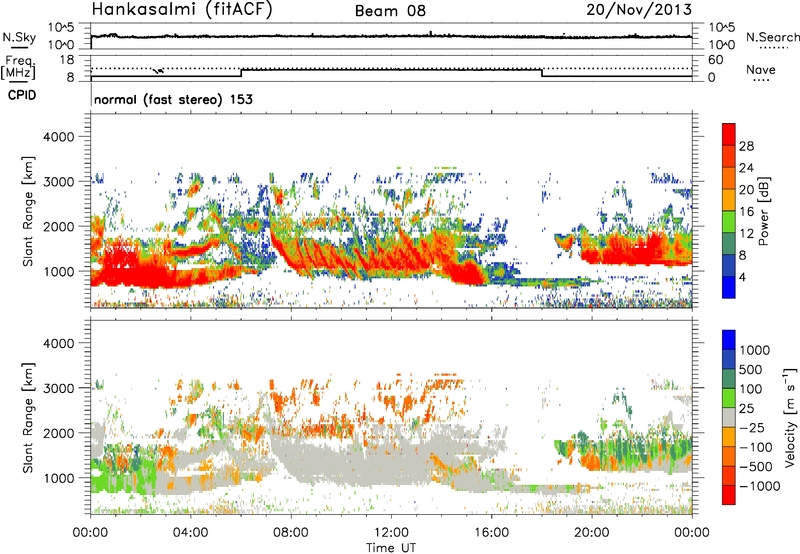Select the 'Beam 08' label
800x554 pixels.
click(x=390, y=11)
